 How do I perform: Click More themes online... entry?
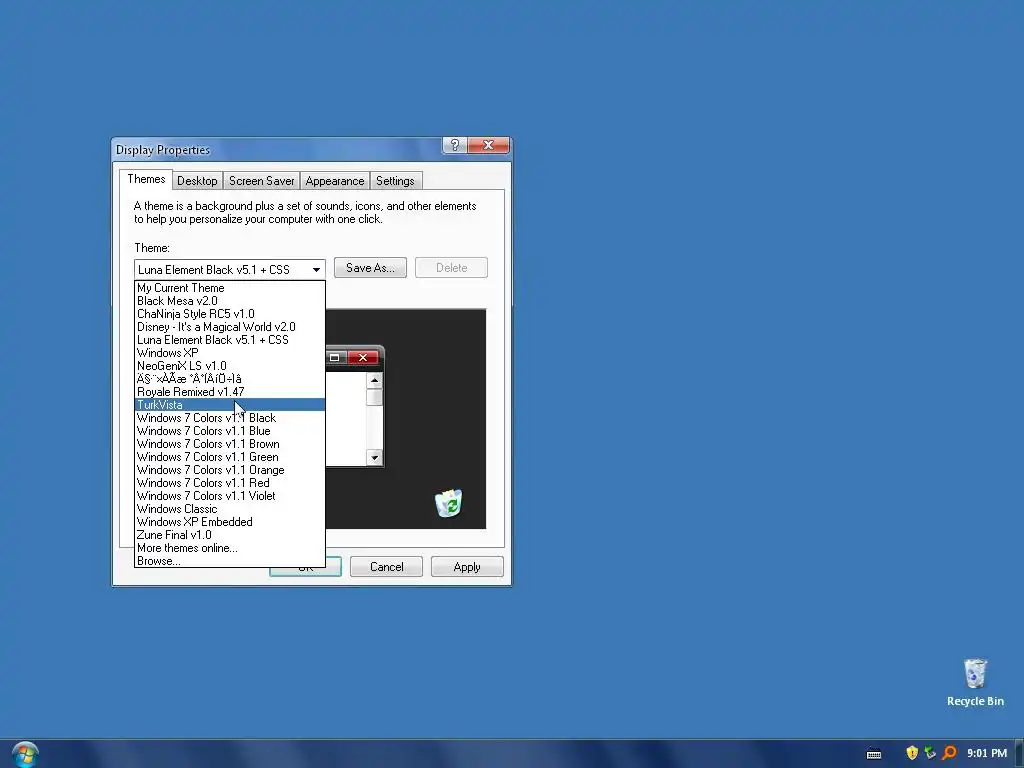pyautogui.click(x=230, y=549)
